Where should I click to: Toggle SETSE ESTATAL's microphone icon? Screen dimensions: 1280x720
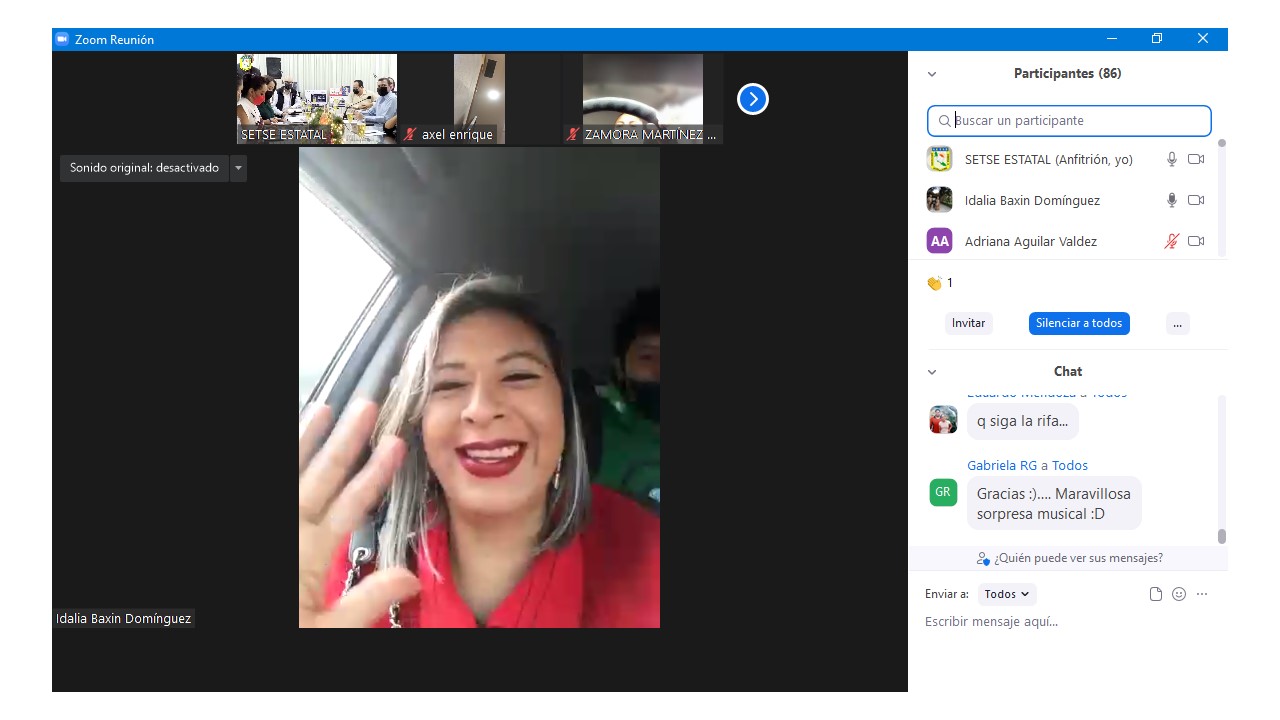(x=1172, y=159)
